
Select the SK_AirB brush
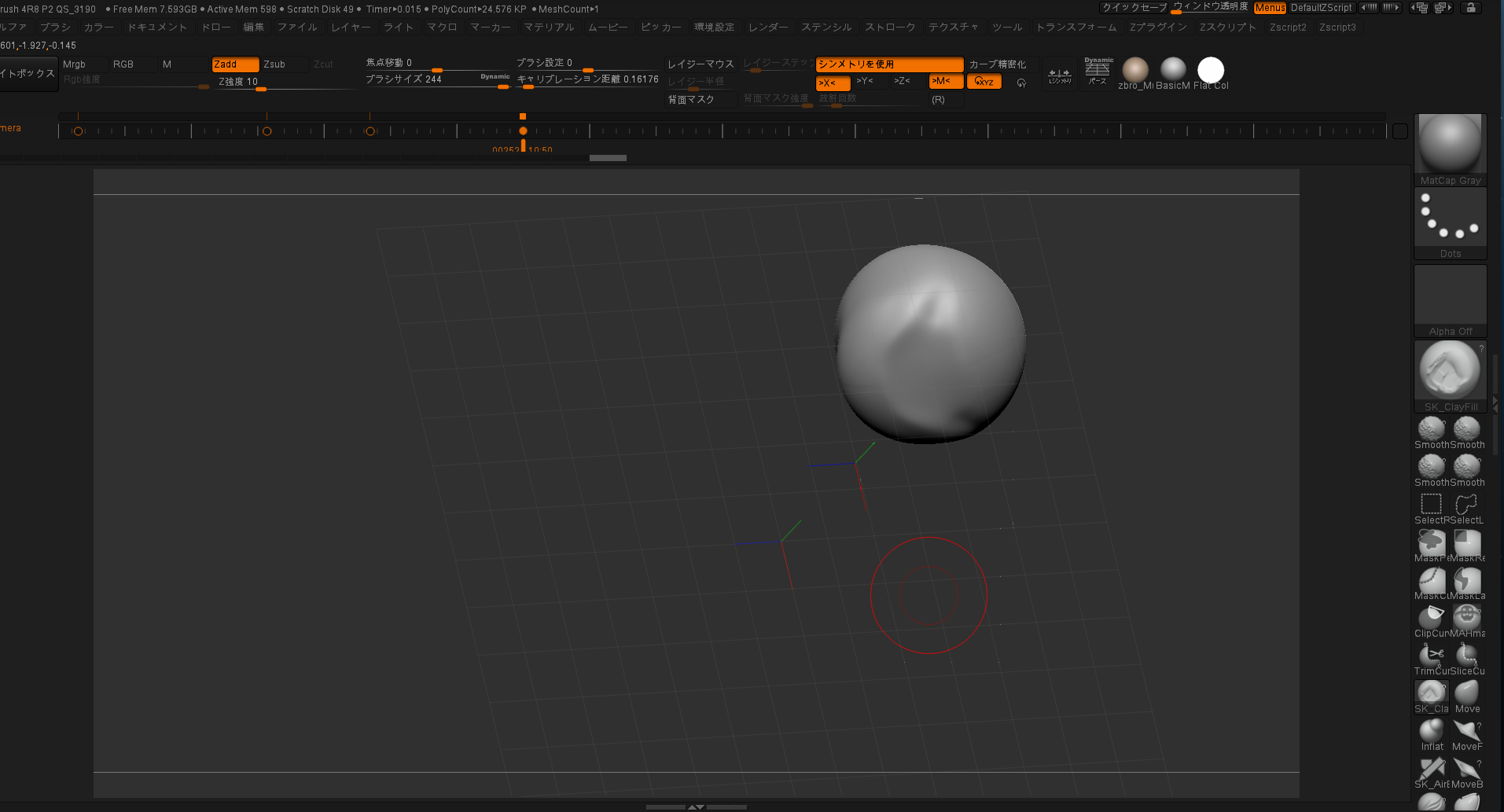(1431, 772)
